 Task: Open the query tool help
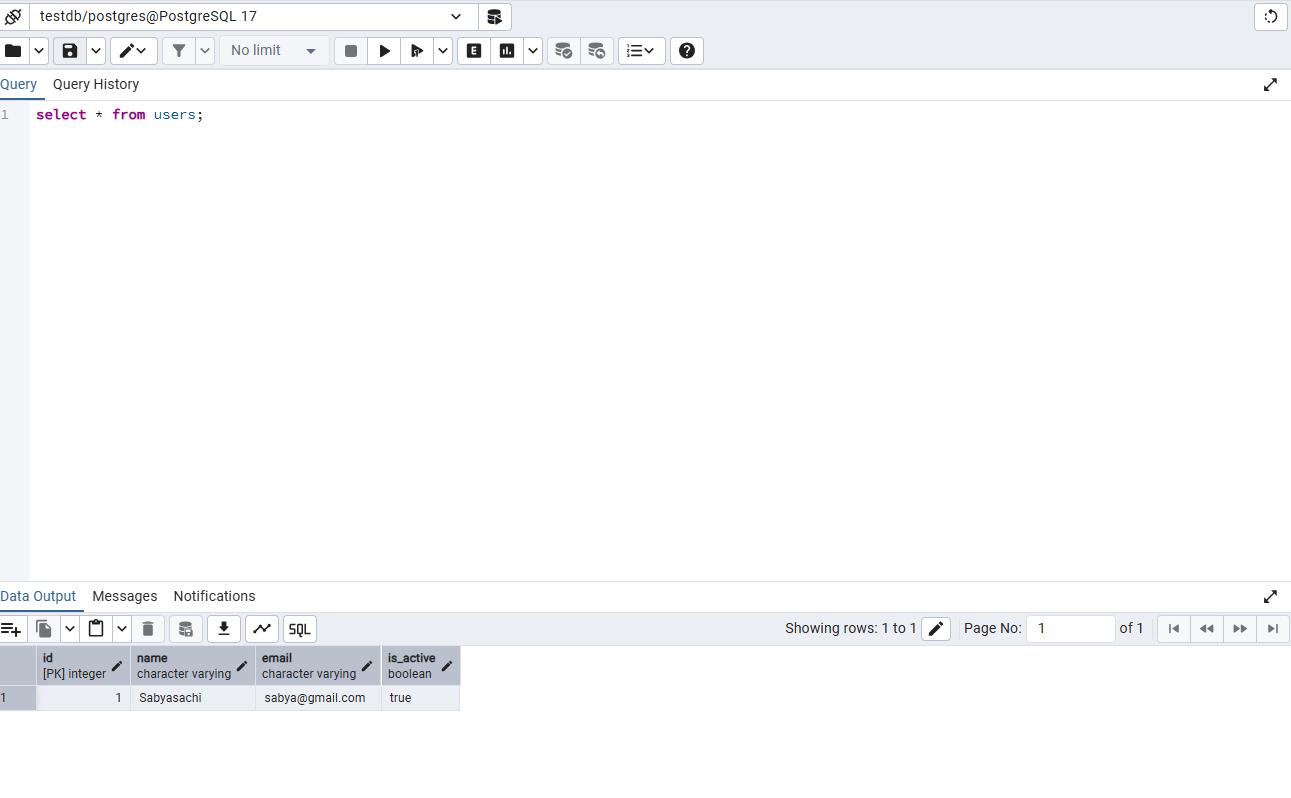click(x=687, y=51)
